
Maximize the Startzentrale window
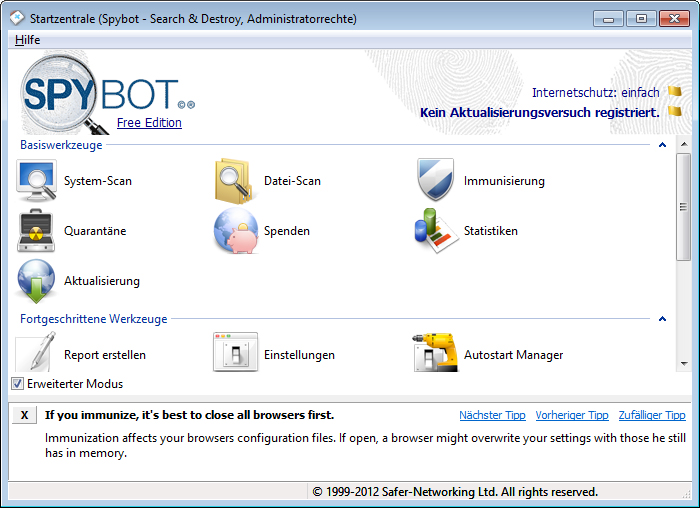click(x=641, y=19)
